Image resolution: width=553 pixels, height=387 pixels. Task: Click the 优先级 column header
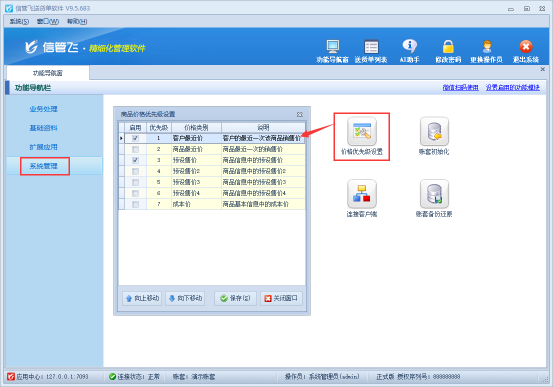pyautogui.click(x=159, y=127)
